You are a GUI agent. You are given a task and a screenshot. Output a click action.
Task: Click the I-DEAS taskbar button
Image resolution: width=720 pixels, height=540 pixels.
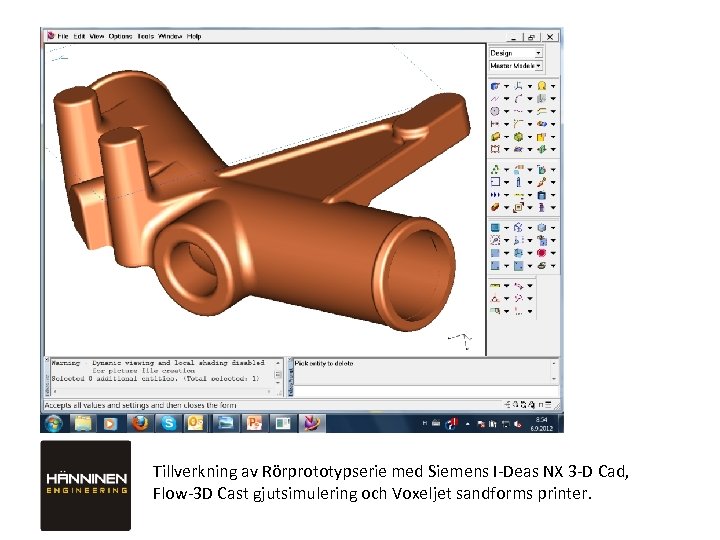(312, 423)
